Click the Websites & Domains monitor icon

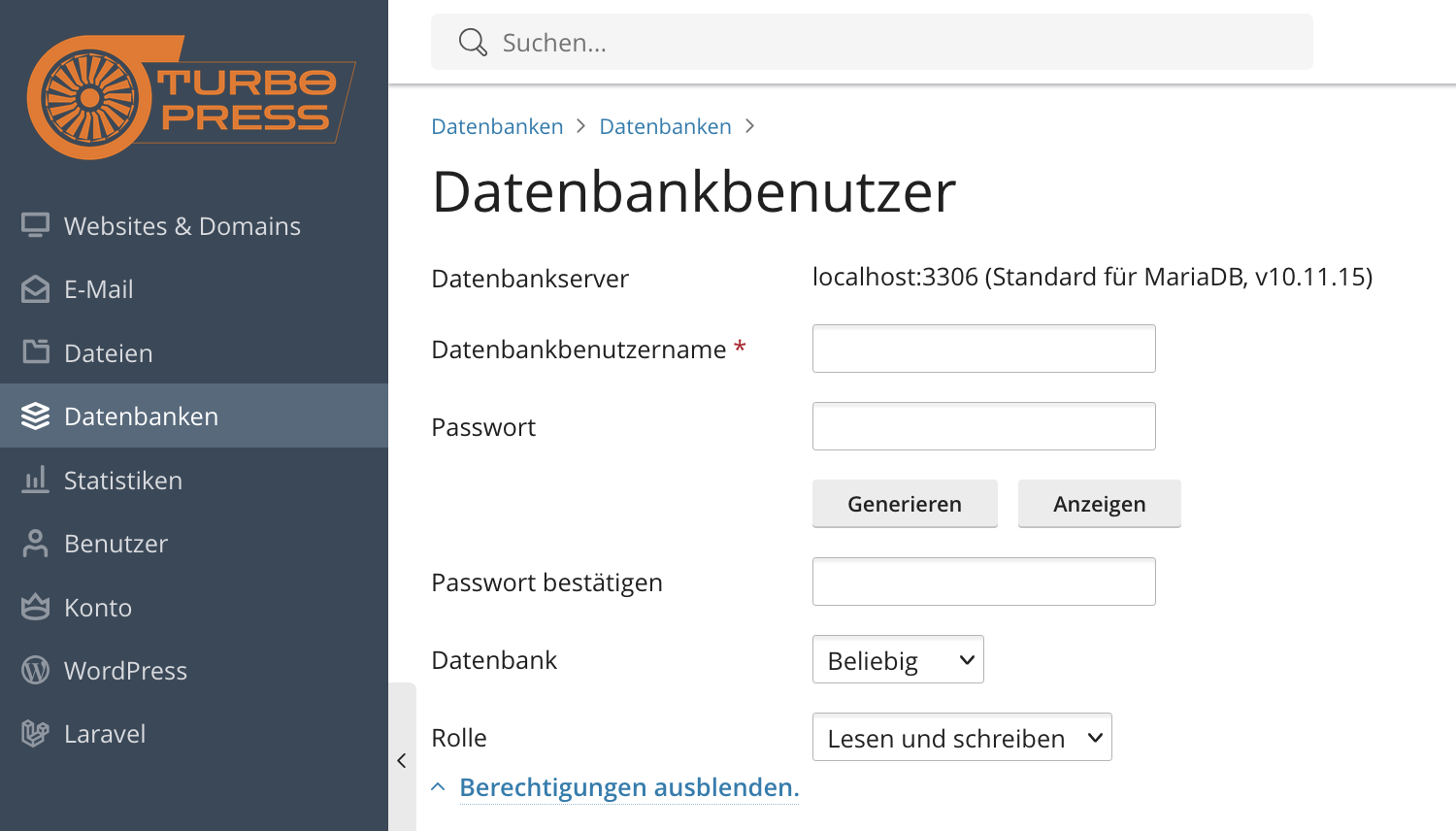[35, 225]
